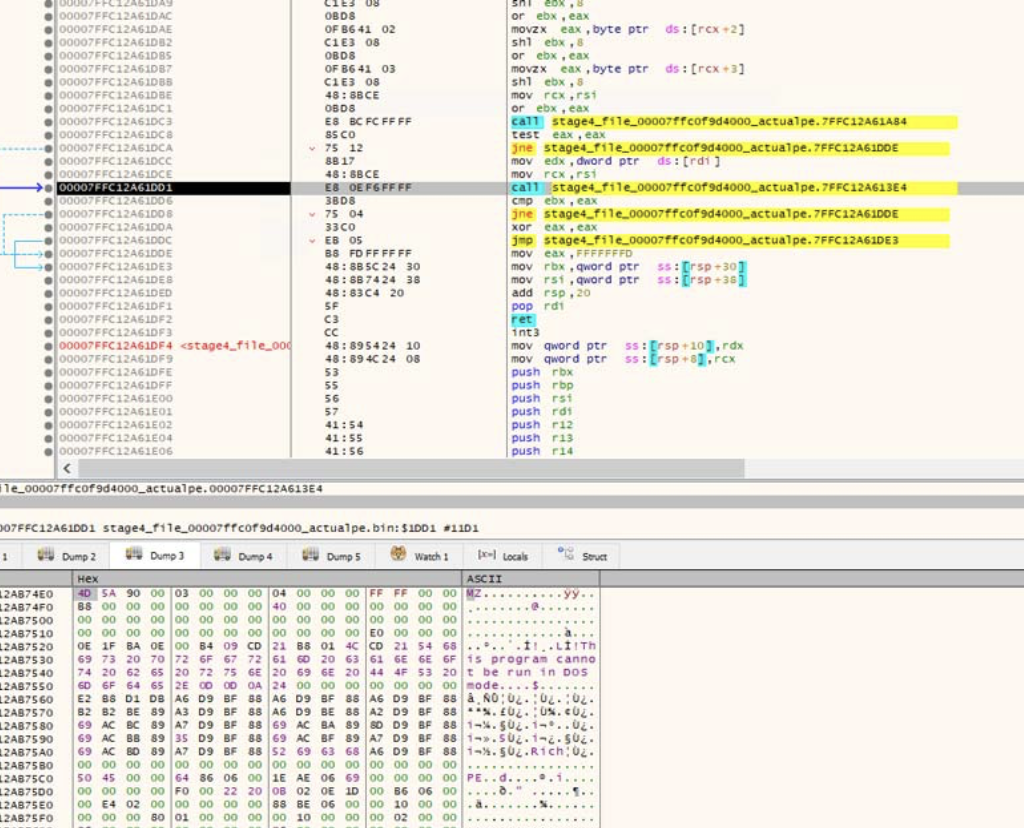The image size is (1024, 828).
Task: Select the call to 7FFC12A61A84 instruction
Action: 734,122
